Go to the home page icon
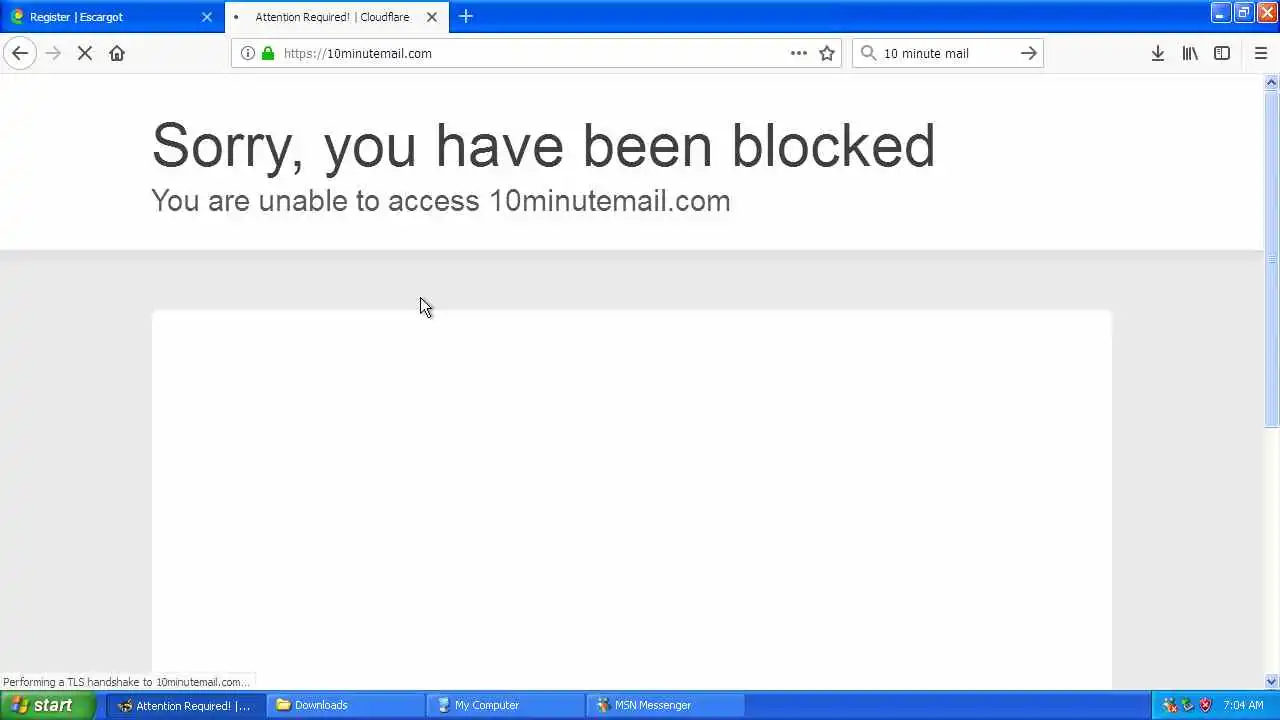 (117, 53)
